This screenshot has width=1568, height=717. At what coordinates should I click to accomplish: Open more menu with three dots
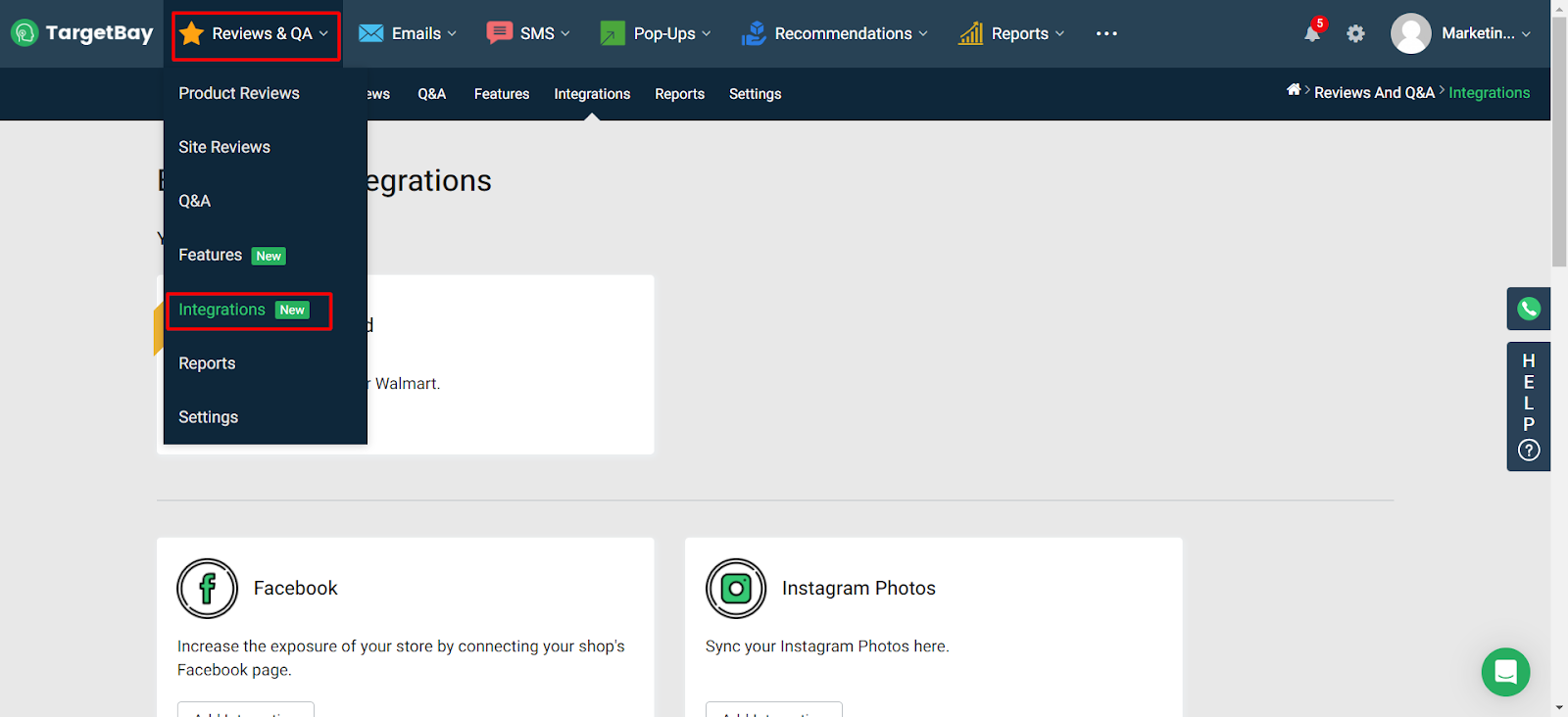(1106, 33)
